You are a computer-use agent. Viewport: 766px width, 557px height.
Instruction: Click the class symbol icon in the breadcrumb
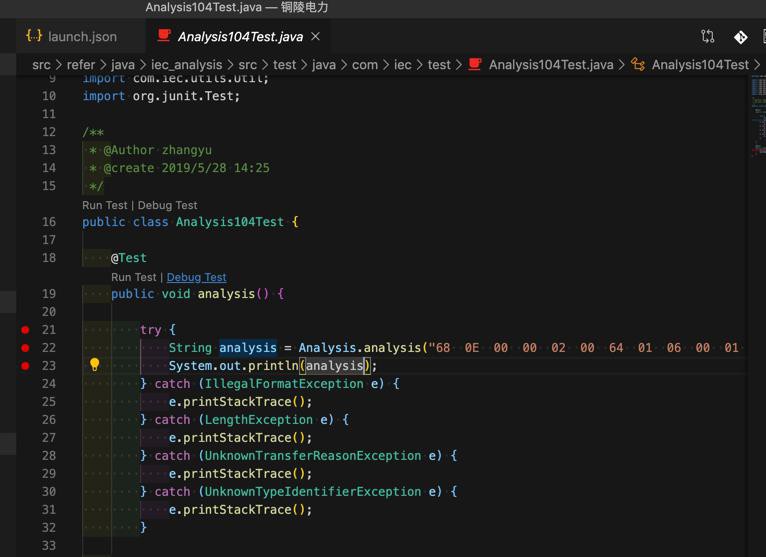(638, 64)
